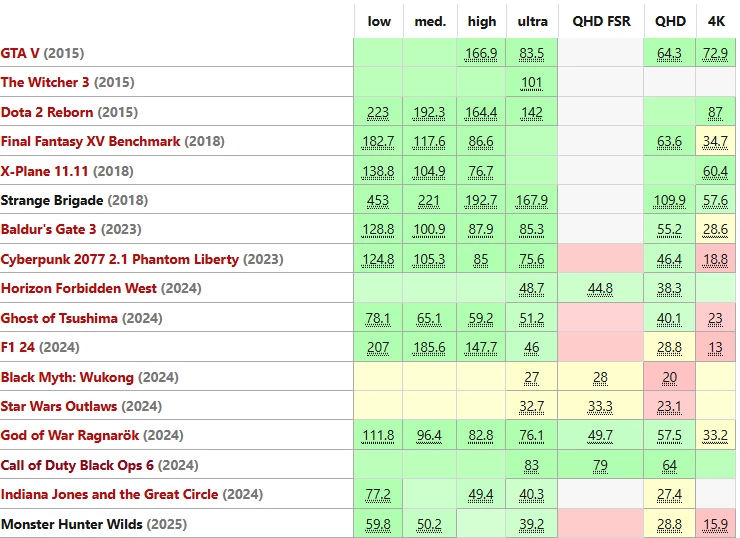This screenshot has width=740, height=538.
Task: Click God of War Ragnarök 4K value 33.2
Action: (715, 436)
